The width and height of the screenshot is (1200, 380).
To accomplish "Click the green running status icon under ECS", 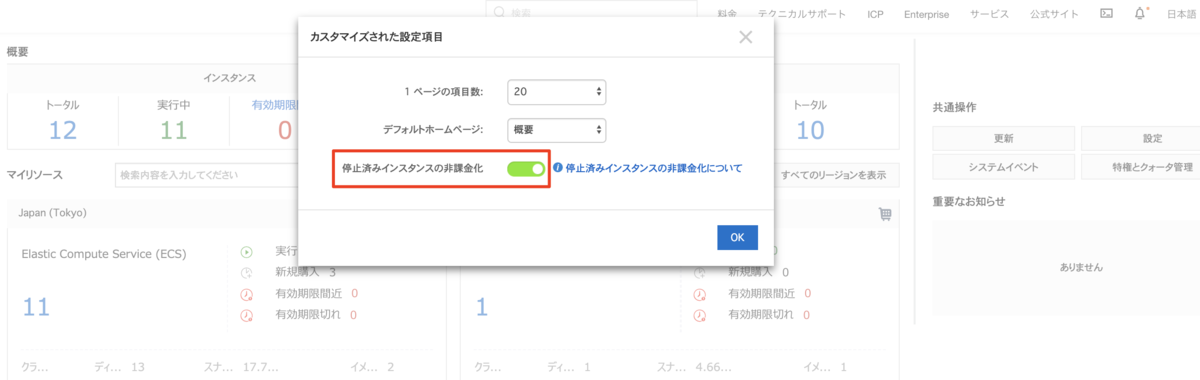I will (246, 251).
